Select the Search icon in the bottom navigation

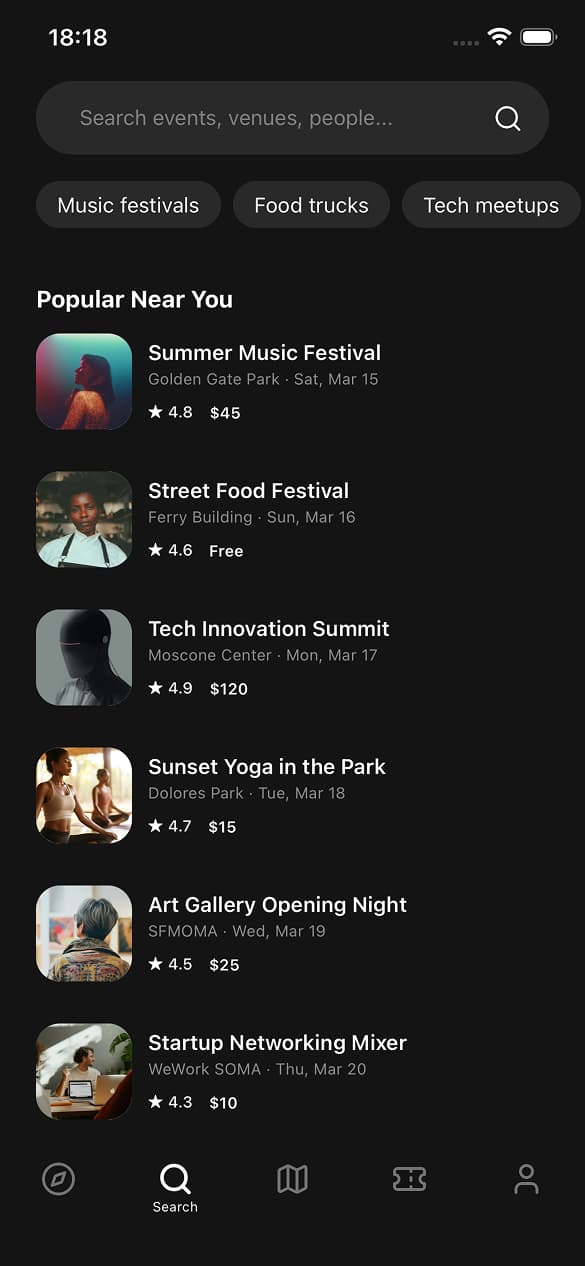click(x=175, y=1179)
